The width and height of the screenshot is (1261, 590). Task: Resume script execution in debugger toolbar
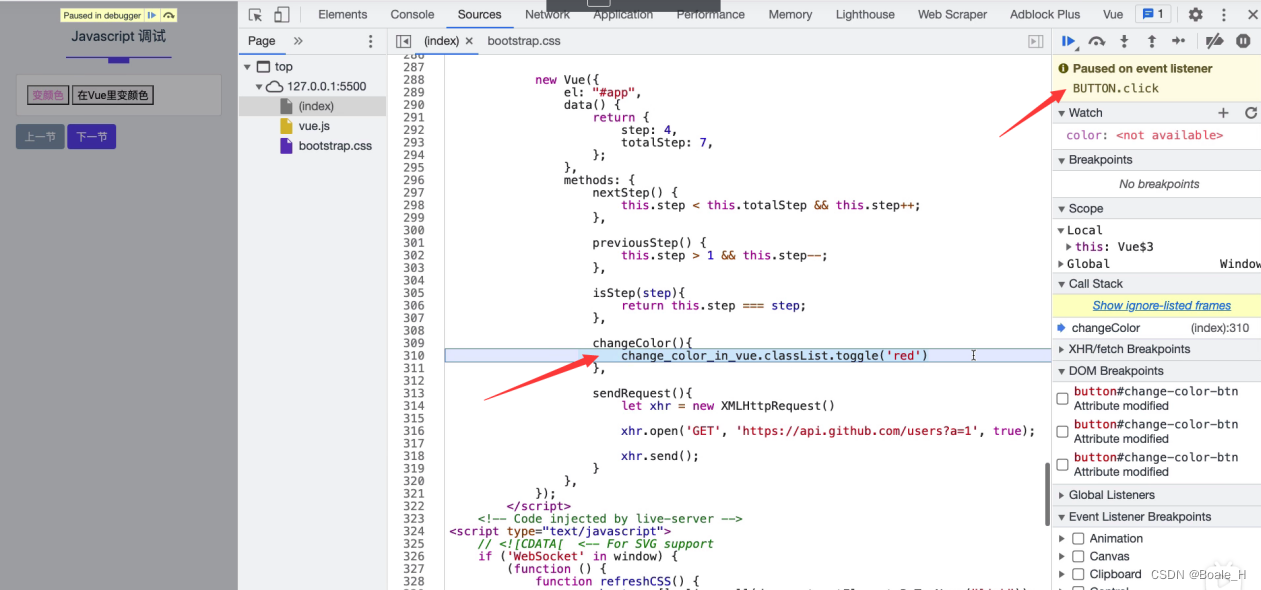pyautogui.click(x=1068, y=41)
